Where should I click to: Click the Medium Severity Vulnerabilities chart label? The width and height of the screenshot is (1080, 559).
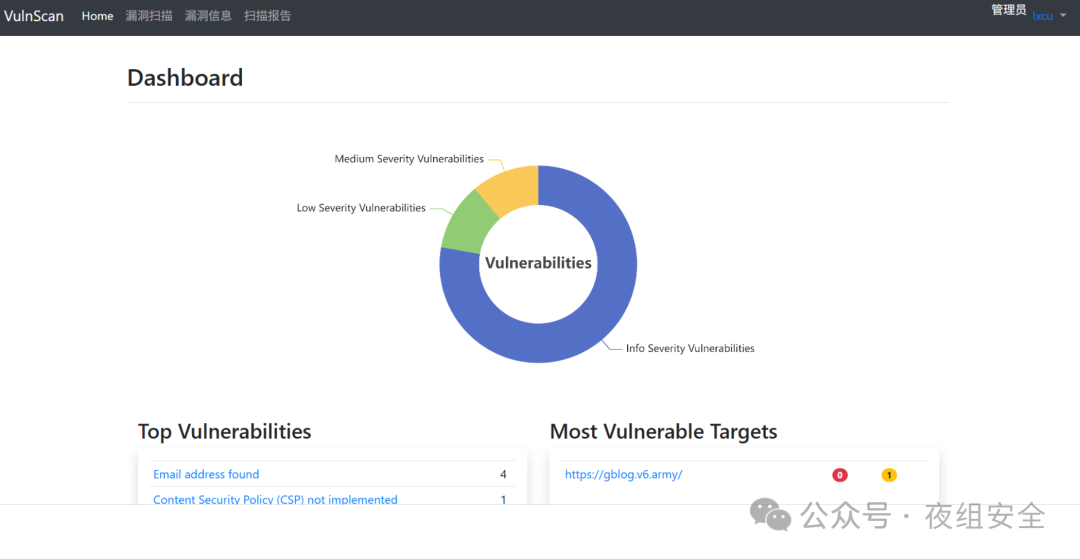click(409, 159)
